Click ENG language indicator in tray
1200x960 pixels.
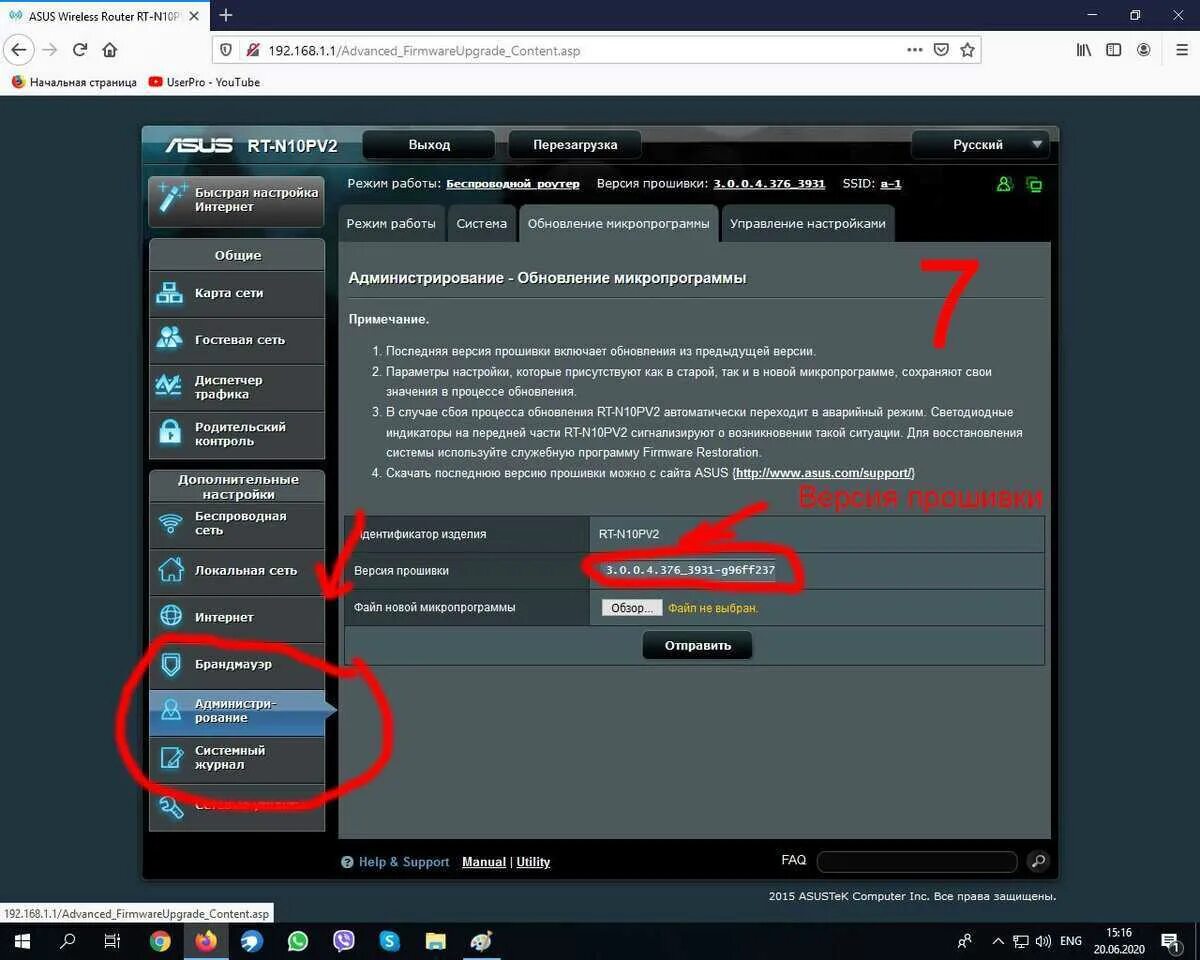(x=1071, y=941)
